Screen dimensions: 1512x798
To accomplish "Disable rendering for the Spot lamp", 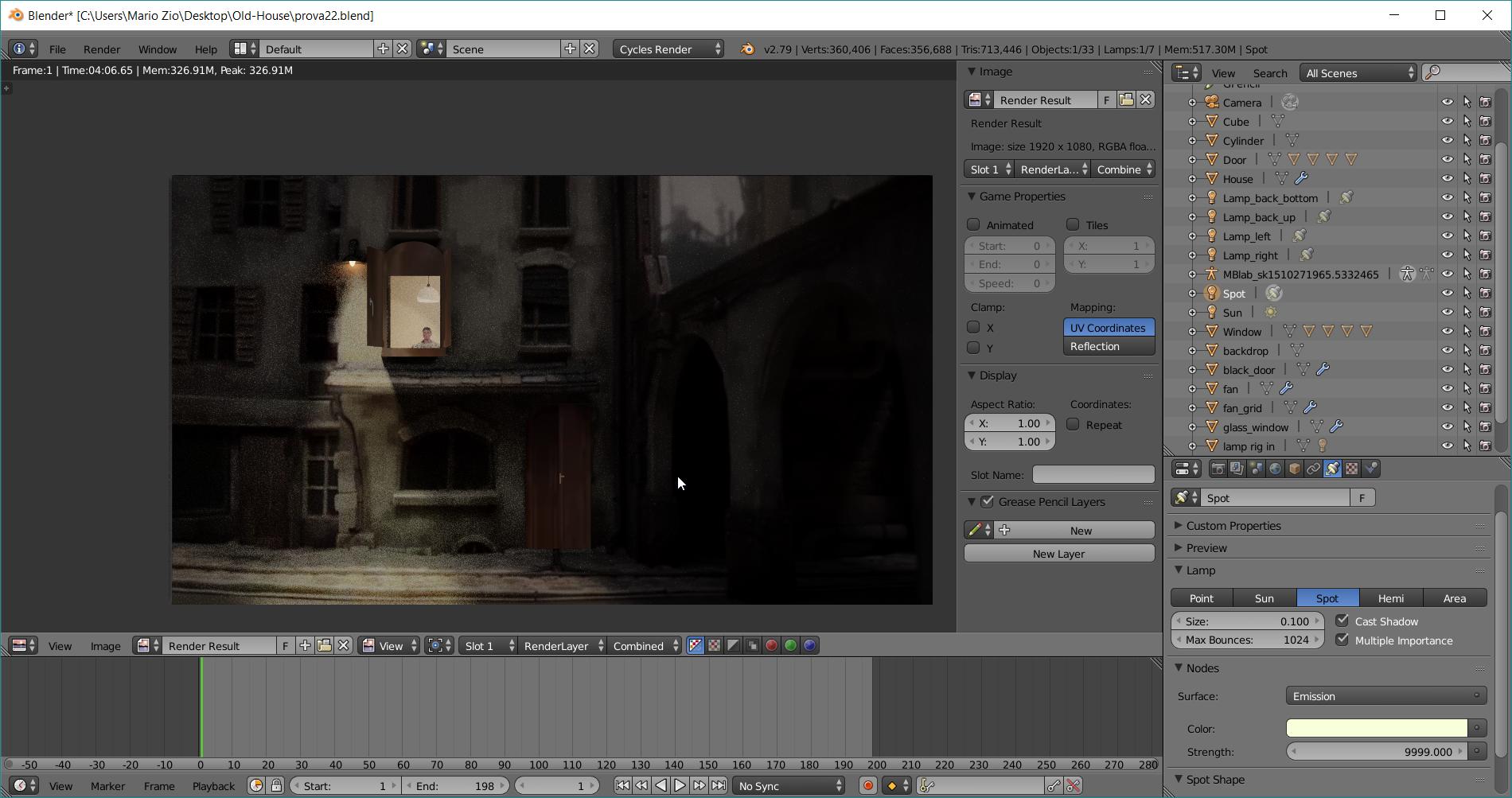I will pos(1486,293).
